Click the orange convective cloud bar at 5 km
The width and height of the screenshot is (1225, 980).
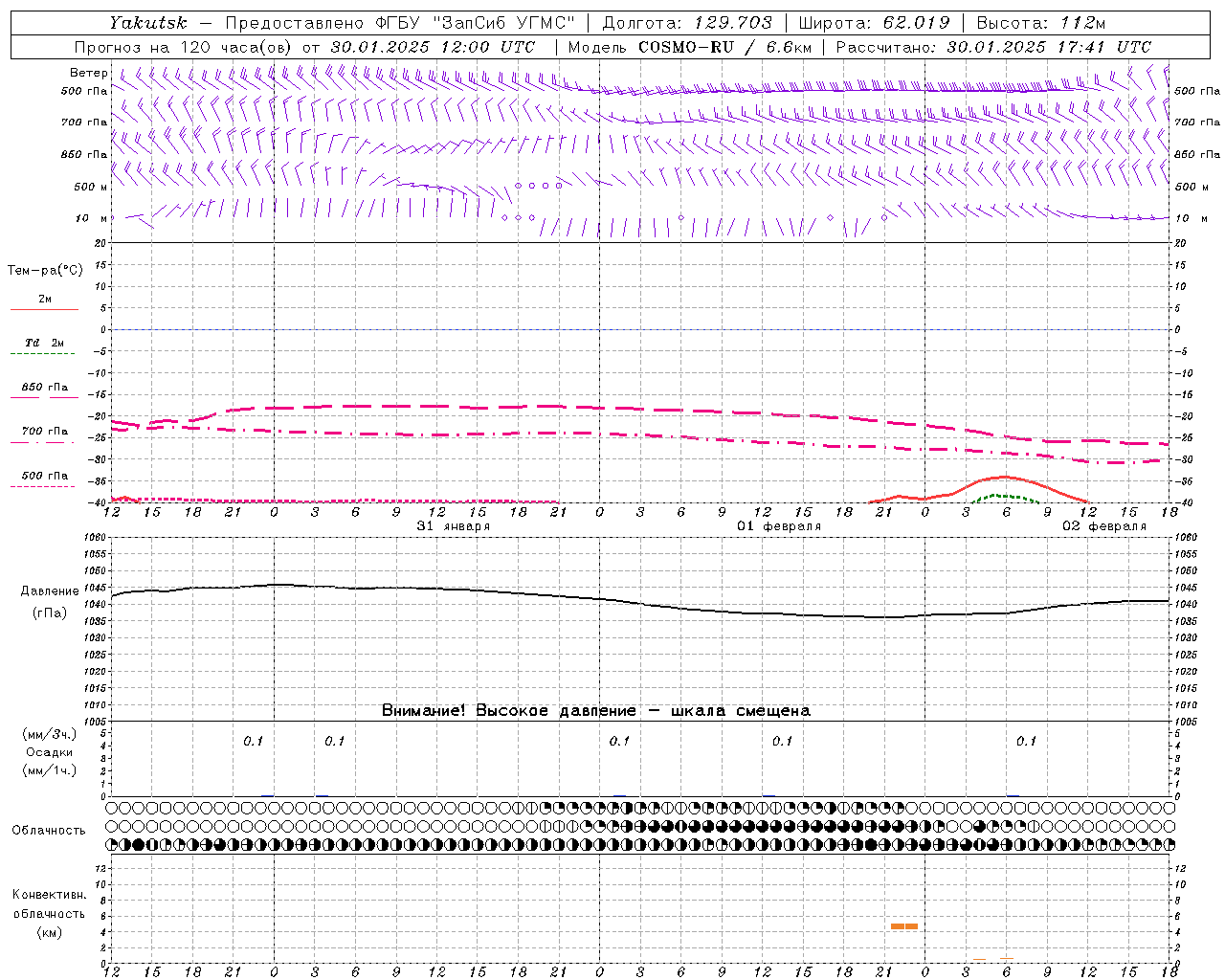click(904, 926)
